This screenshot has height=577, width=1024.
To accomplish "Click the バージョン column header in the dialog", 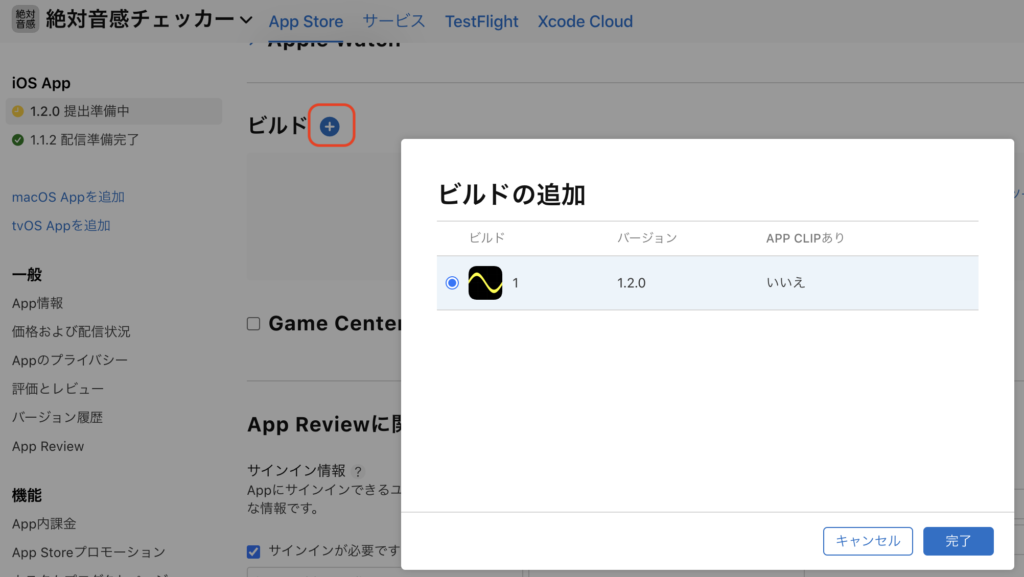I will click(x=647, y=238).
